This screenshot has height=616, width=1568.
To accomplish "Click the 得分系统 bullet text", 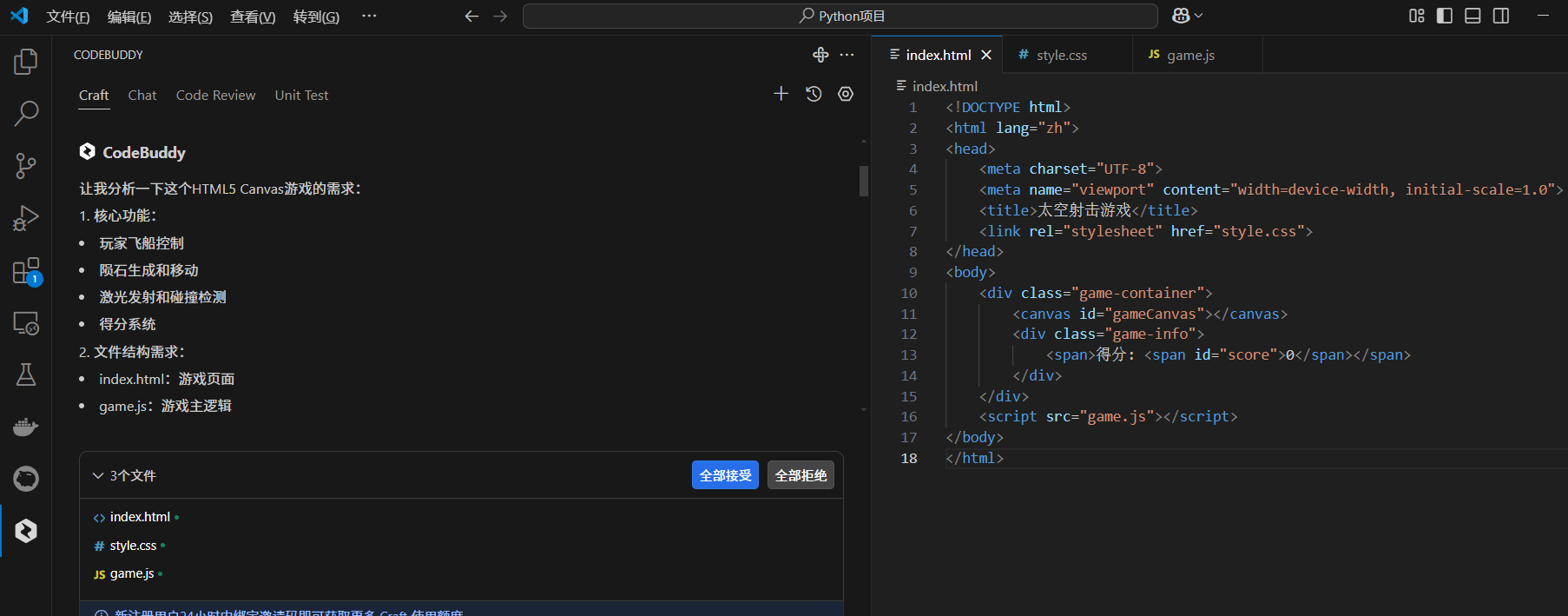I will pos(128,324).
